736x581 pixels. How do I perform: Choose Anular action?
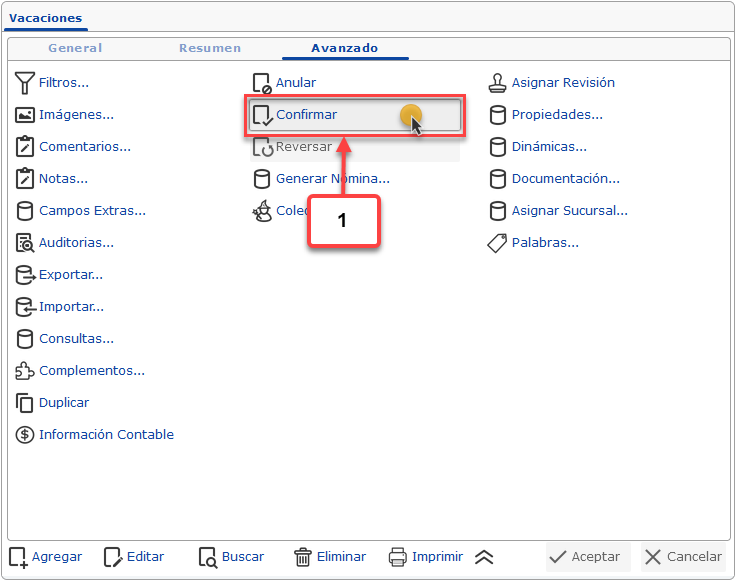click(x=296, y=83)
